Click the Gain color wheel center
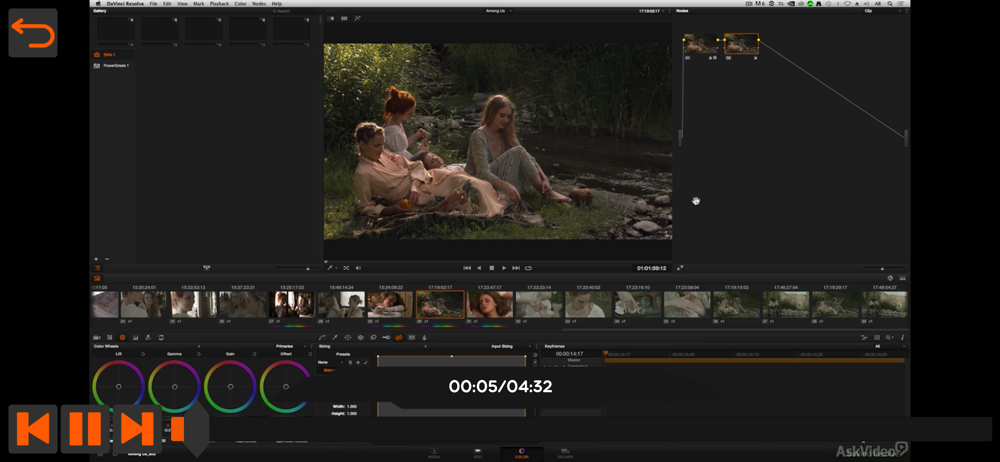 point(230,387)
